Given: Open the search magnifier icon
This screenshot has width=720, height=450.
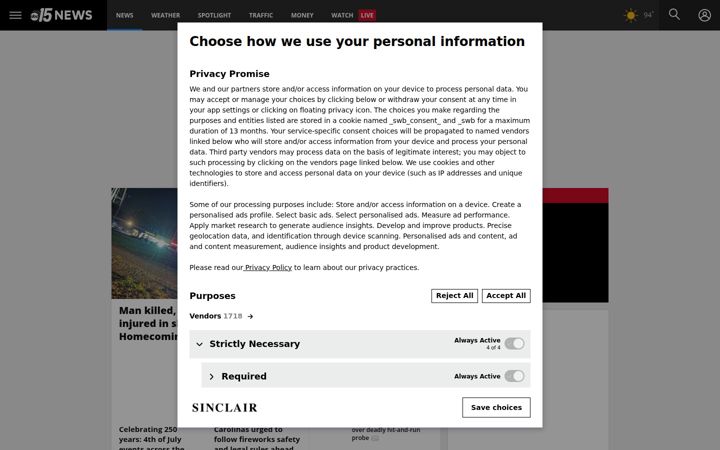Looking at the screenshot, I should [674, 15].
